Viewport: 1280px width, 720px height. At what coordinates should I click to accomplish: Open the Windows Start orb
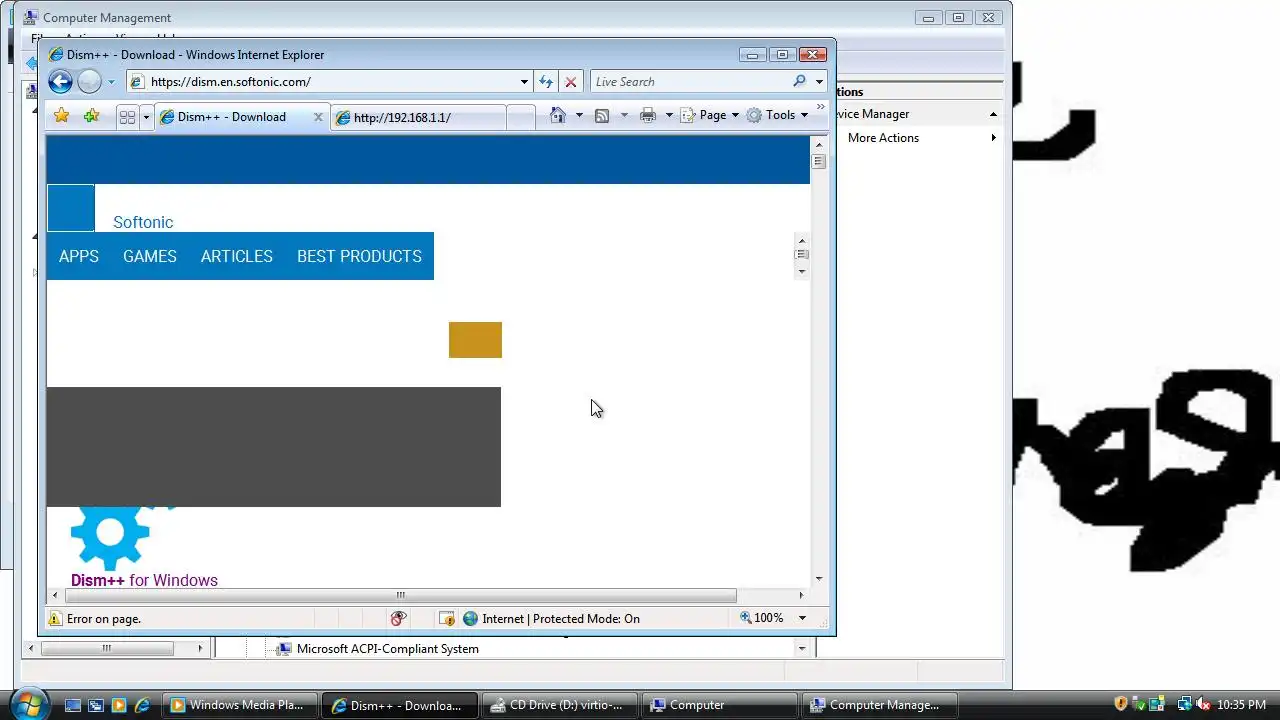27,703
